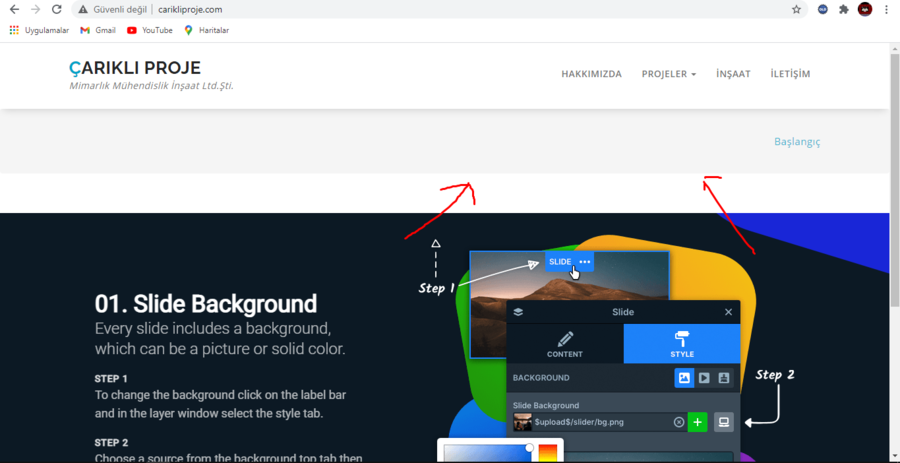900x463 pixels.
Task: Click the slide background thumbnail preview
Action: 523,422
